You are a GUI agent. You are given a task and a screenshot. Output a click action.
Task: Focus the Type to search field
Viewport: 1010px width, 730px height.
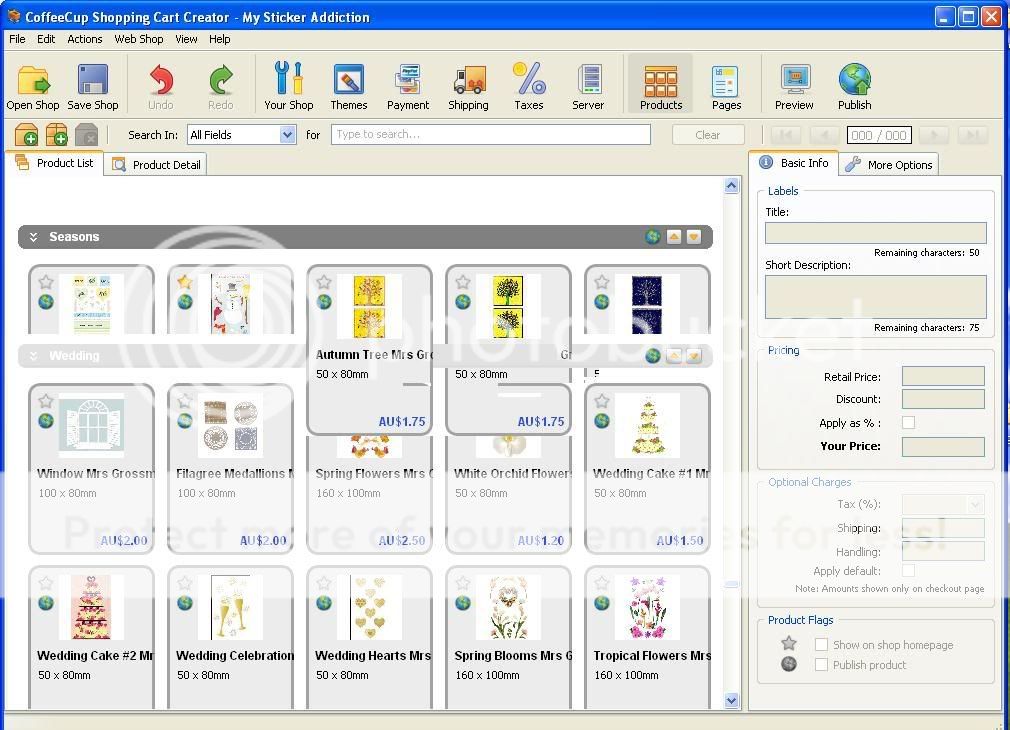(x=491, y=135)
